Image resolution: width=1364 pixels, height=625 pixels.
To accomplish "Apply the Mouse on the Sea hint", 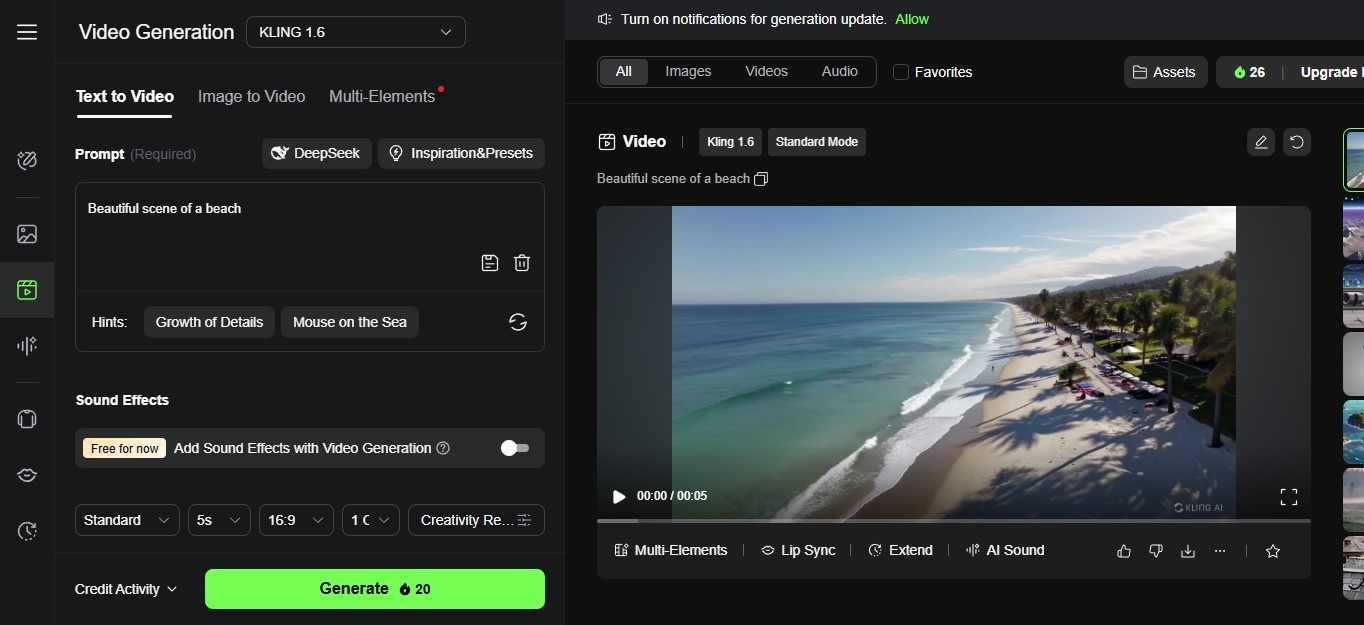I will click(350, 322).
